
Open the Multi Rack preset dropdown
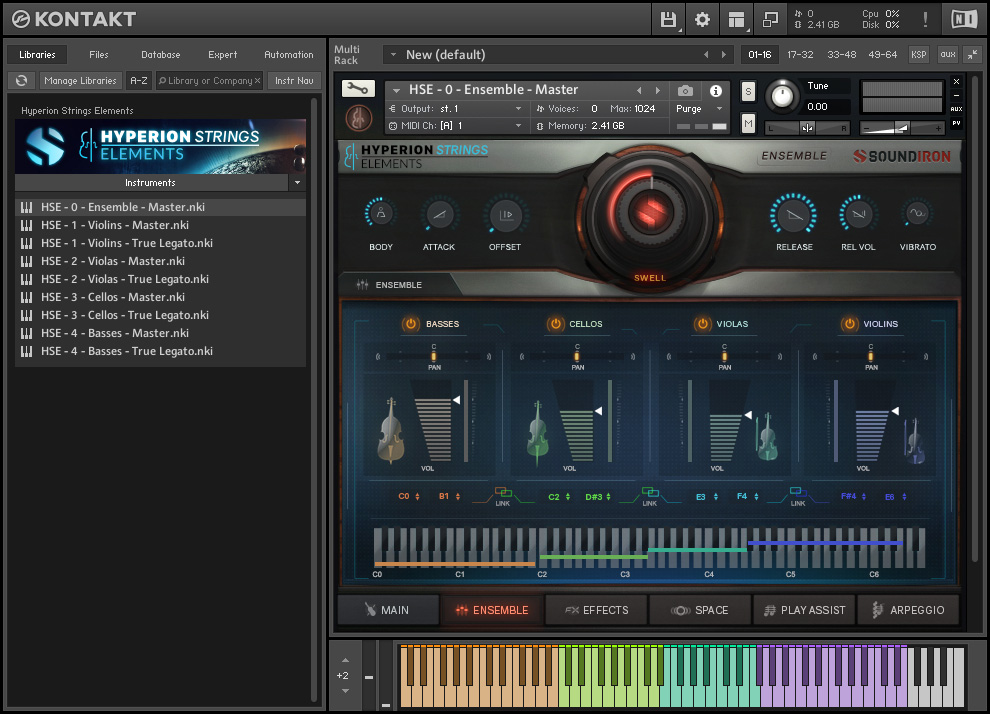point(393,55)
